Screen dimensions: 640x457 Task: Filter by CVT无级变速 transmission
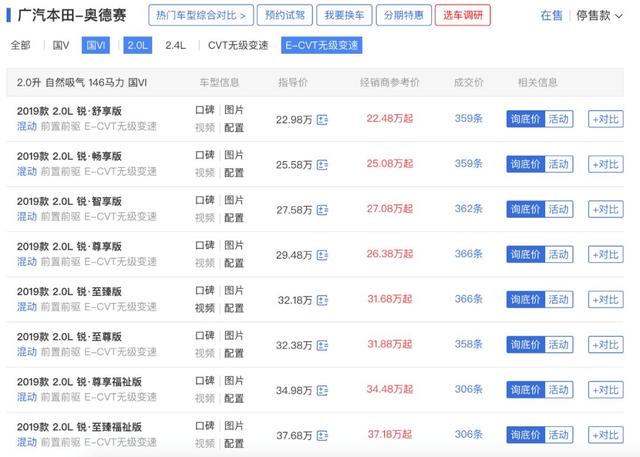tap(238, 45)
